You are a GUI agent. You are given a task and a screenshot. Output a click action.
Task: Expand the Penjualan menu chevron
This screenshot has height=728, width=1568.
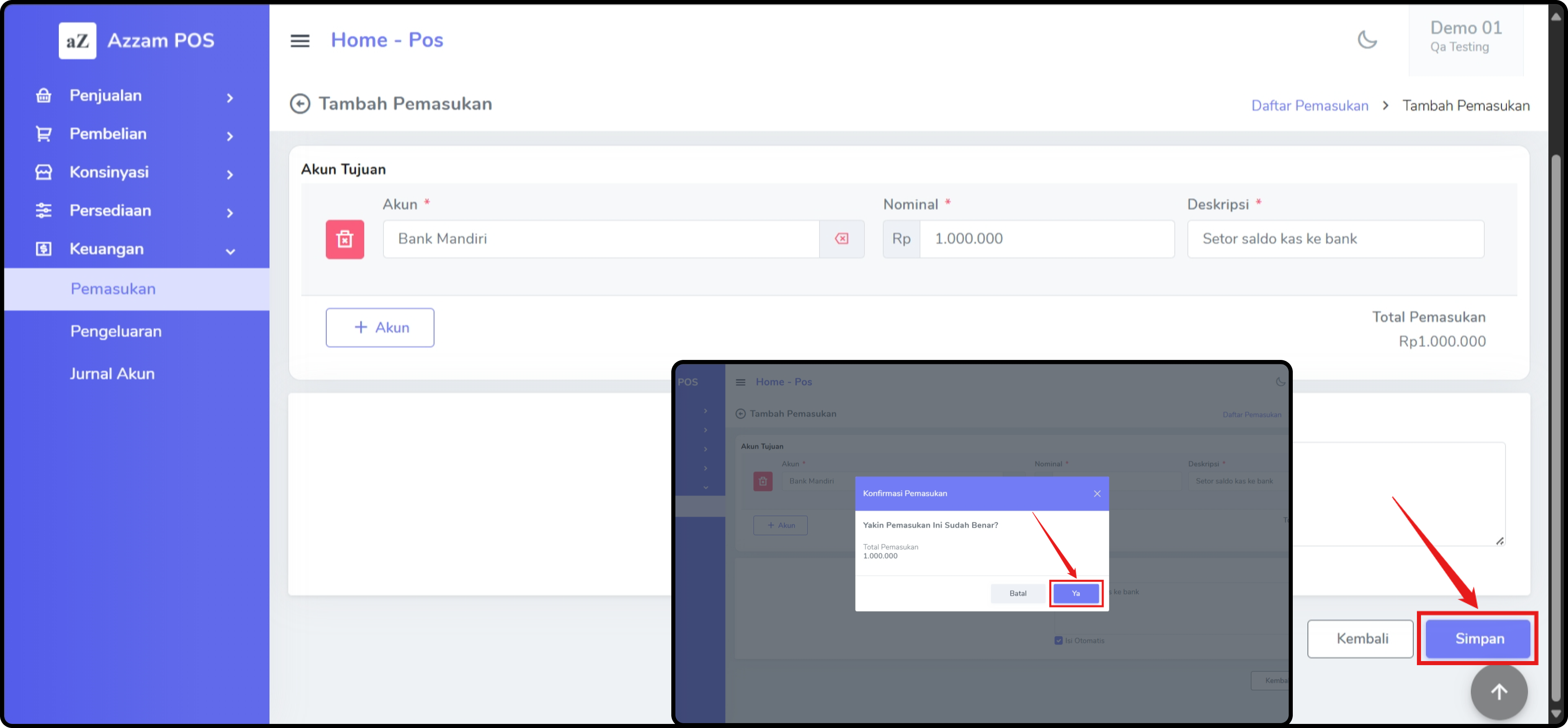click(x=230, y=97)
